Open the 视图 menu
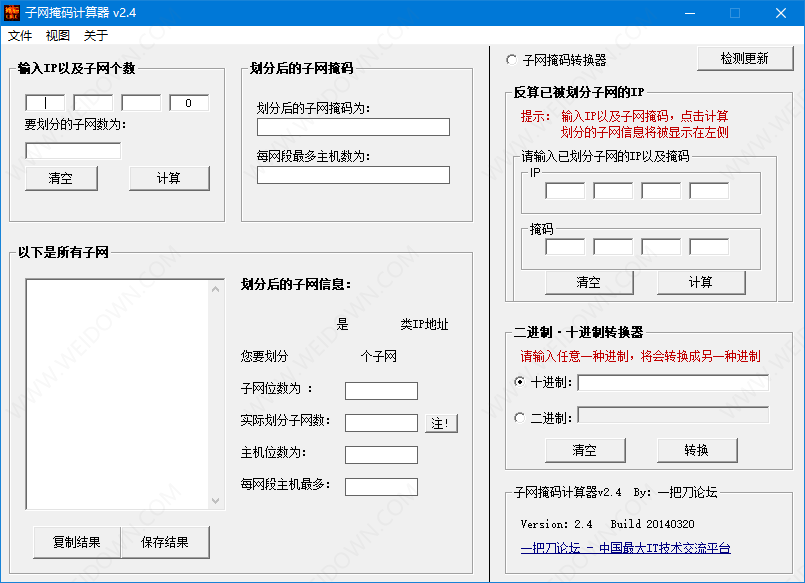The height and width of the screenshot is (583, 805). pos(58,35)
